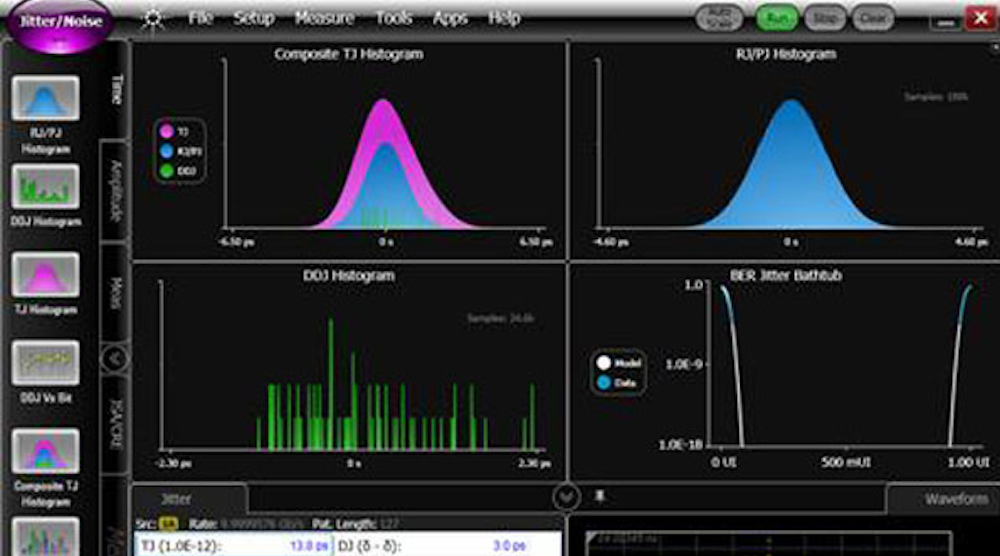Click the blue RJ/PJ legend color dot
The image size is (1000, 556).
(x=167, y=151)
